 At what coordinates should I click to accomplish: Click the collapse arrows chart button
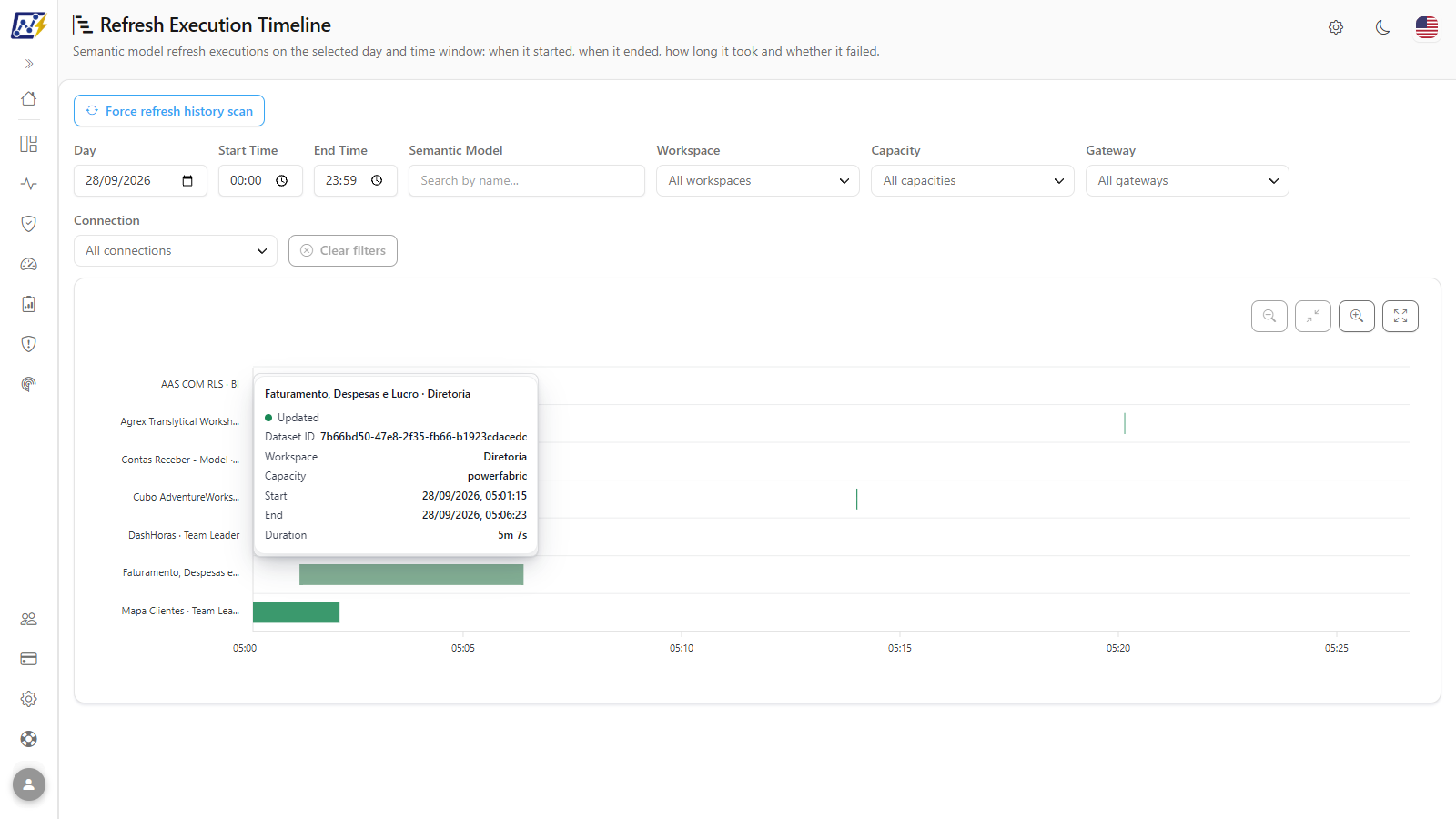(x=1313, y=316)
